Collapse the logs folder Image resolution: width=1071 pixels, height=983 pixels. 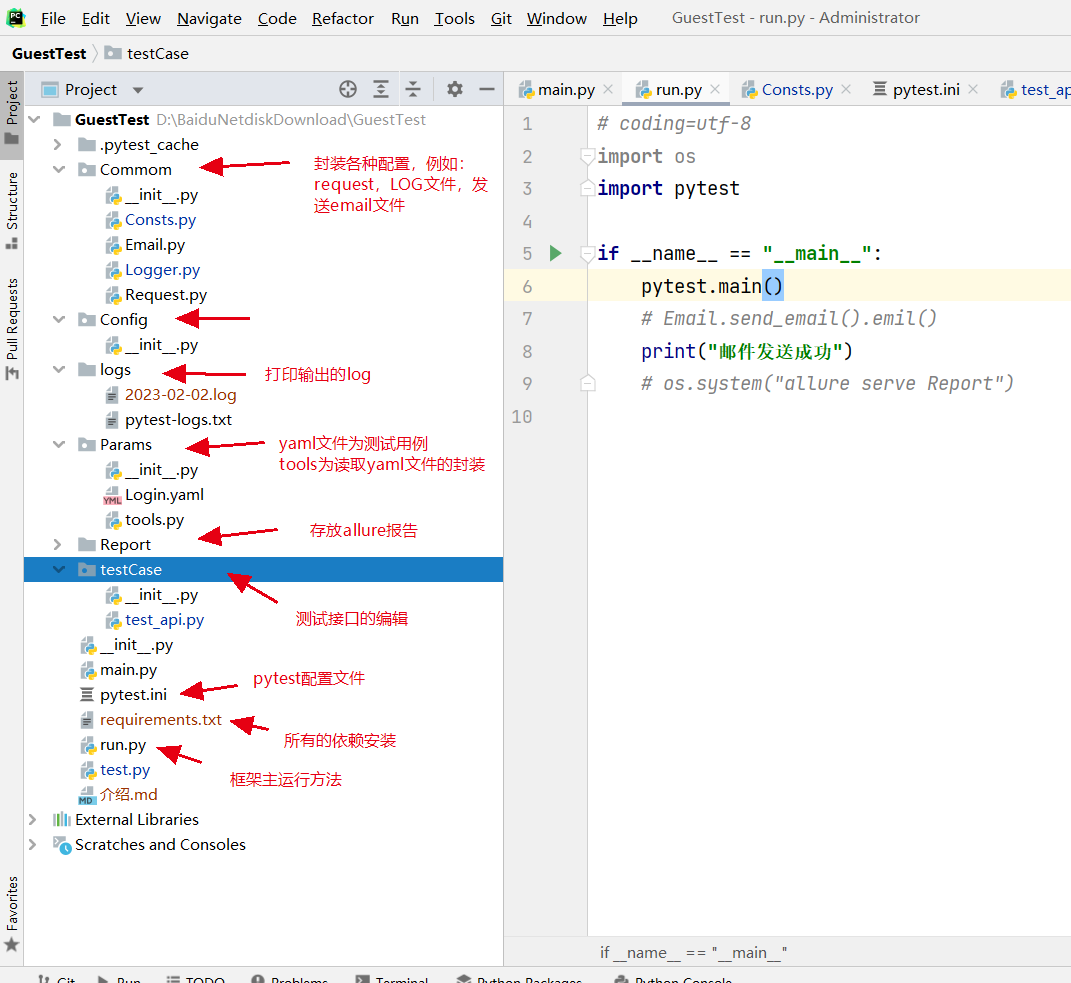tap(58, 370)
